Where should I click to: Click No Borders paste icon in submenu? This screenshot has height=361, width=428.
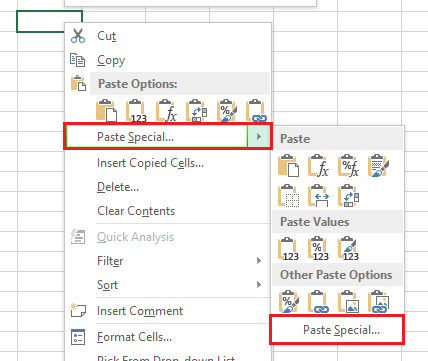tap(288, 196)
